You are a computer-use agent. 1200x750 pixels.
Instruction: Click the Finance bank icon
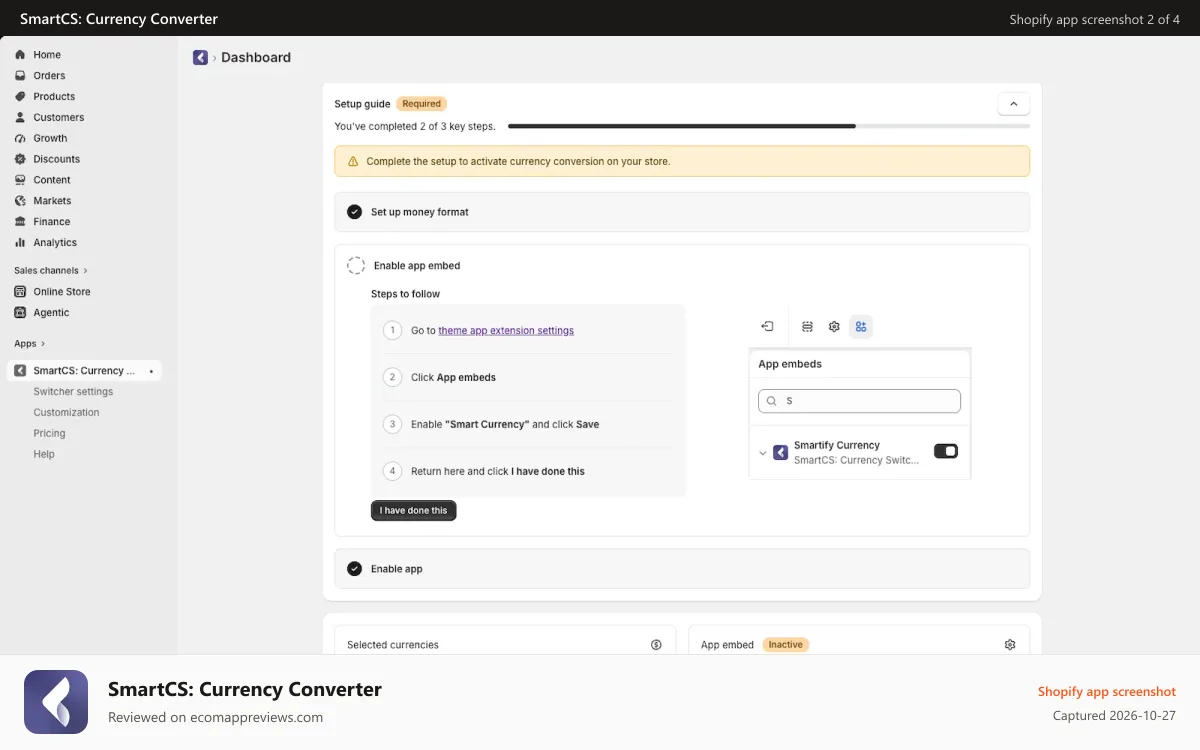coord(20,222)
